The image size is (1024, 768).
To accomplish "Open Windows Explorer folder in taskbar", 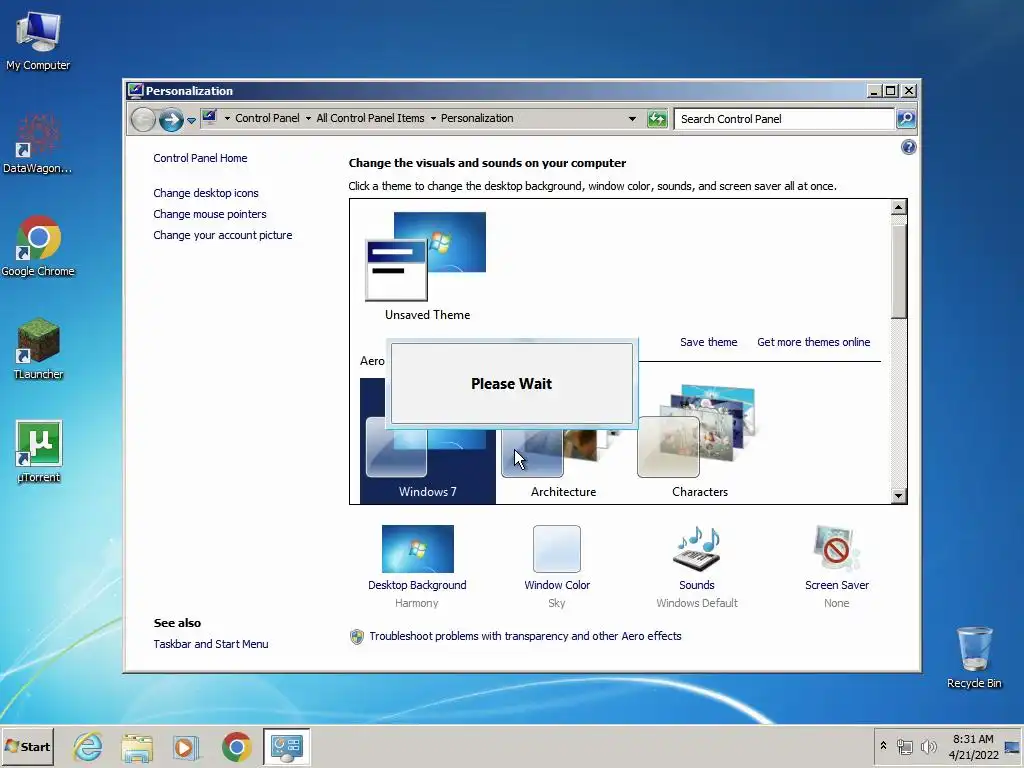I will [x=136, y=746].
